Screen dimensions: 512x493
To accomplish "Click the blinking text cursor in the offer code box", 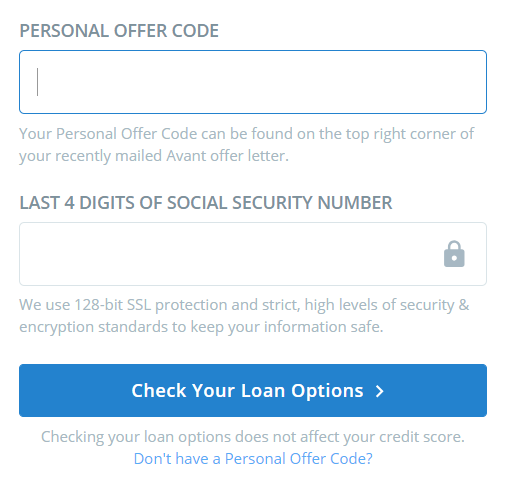I will click(37, 82).
